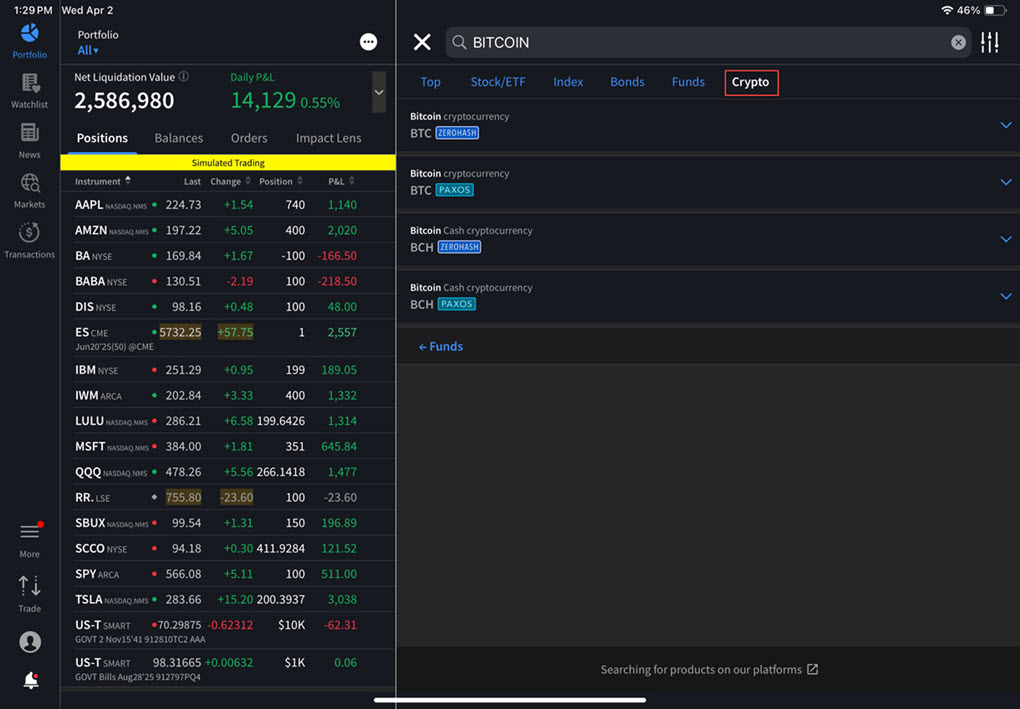Open 'Searching for products on our platforms' link
This screenshot has height=709, width=1020.
pyautogui.click(x=708, y=669)
